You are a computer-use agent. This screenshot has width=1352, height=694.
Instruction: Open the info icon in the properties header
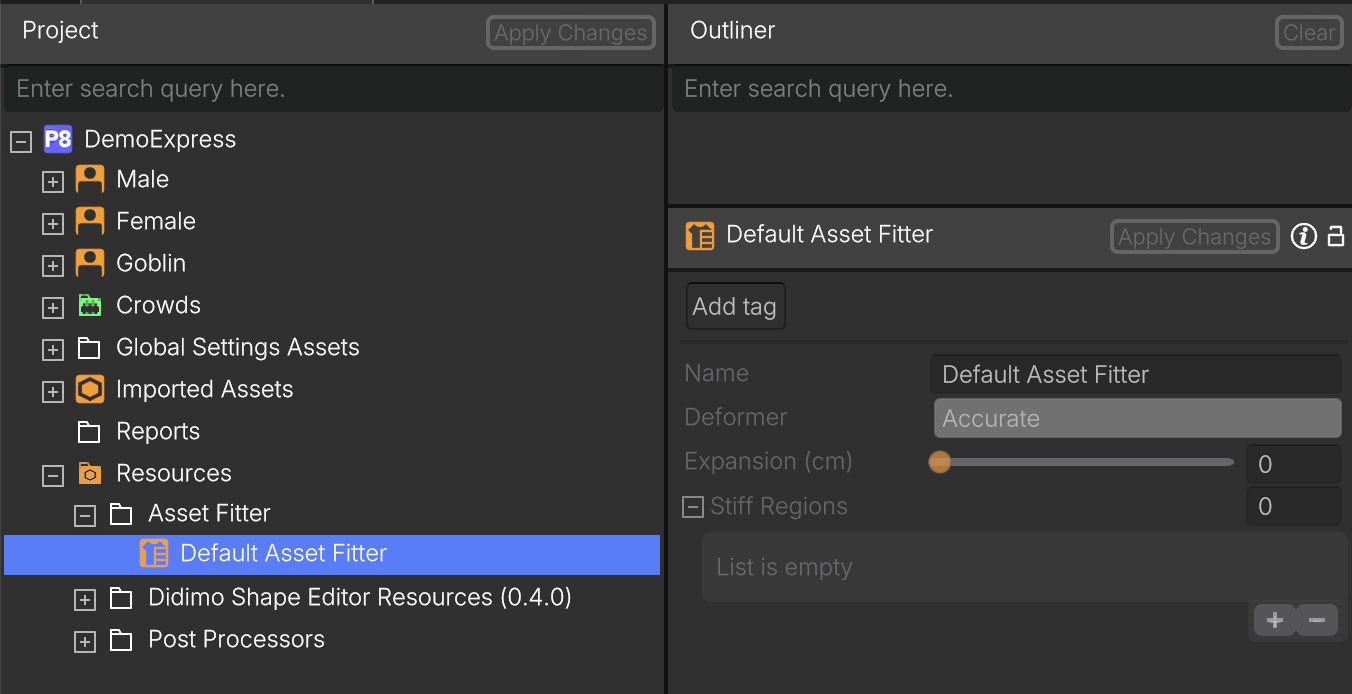pyautogui.click(x=1303, y=236)
